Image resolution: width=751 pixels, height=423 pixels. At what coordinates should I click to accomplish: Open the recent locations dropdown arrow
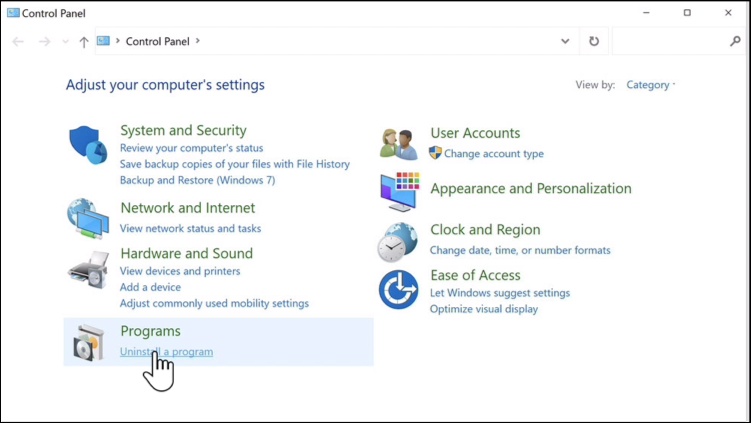[x=66, y=42]
